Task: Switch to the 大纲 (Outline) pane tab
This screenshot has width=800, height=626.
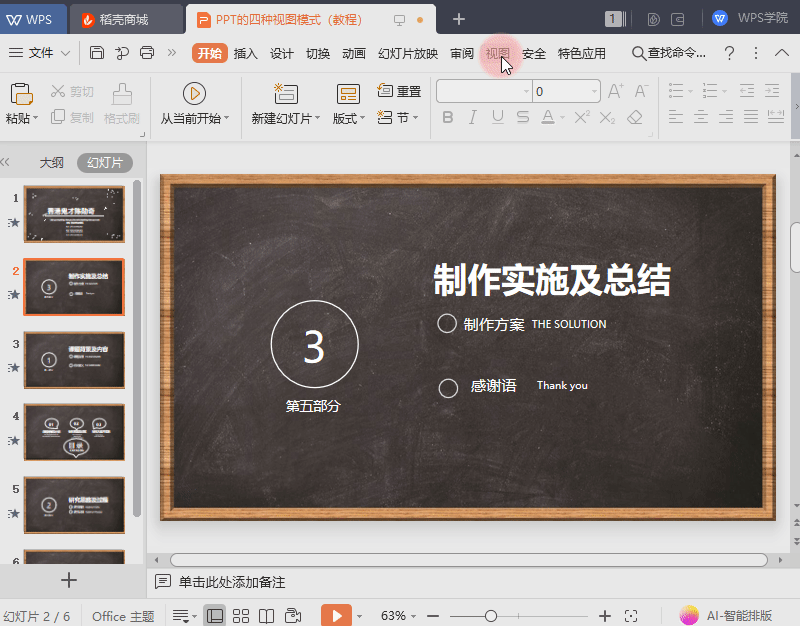Action: (52, 163)
